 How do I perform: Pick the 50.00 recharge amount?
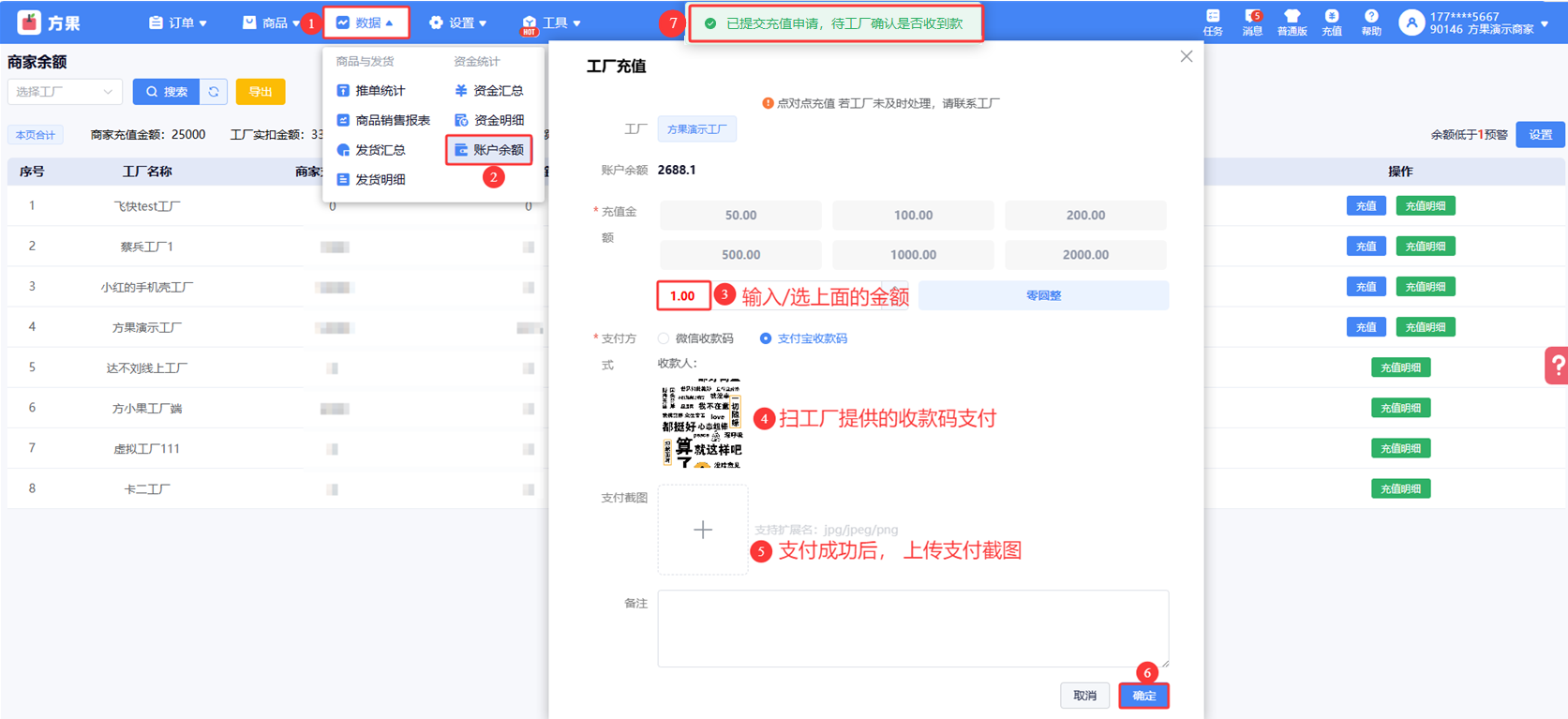pyautogui.click(x=740, y=215)
